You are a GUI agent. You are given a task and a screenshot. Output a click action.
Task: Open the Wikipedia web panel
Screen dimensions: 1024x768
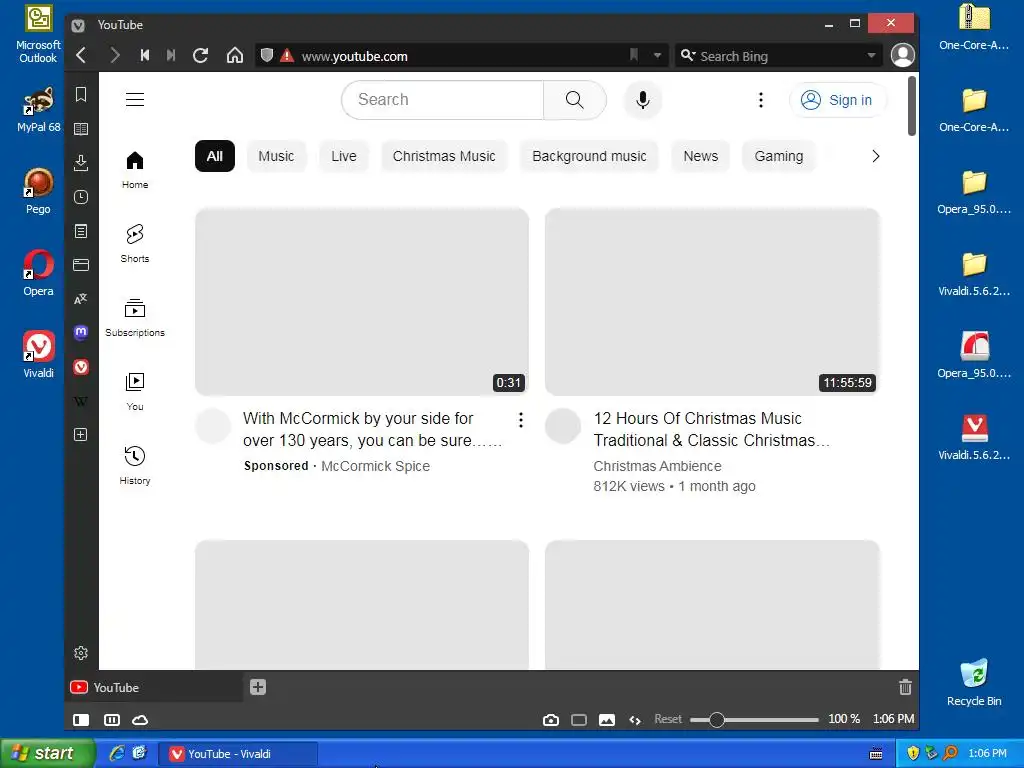pyautogui.click(x=81, y=401)
